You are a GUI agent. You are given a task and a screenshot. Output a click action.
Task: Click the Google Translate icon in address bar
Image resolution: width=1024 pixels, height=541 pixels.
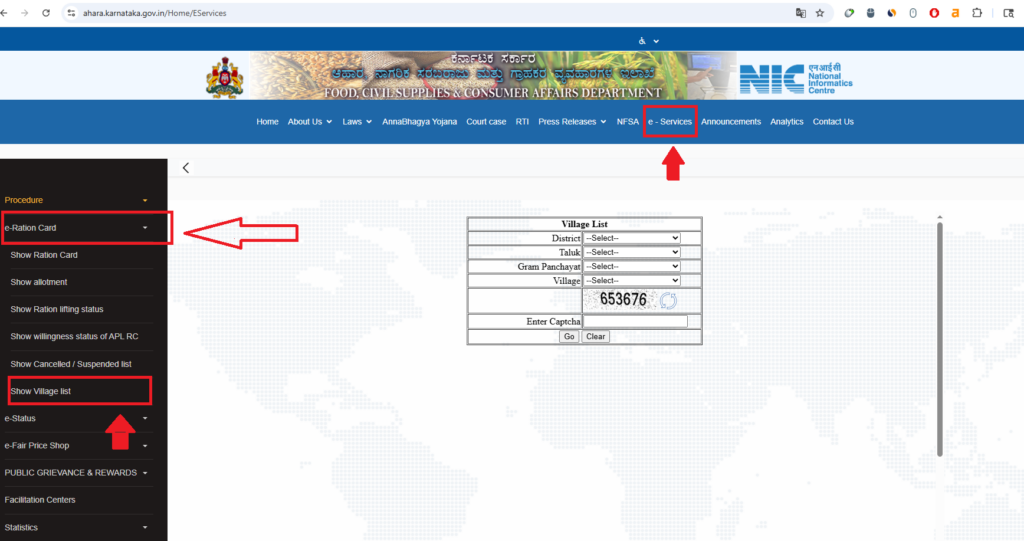pyautogui.click(x=800, y=13)
